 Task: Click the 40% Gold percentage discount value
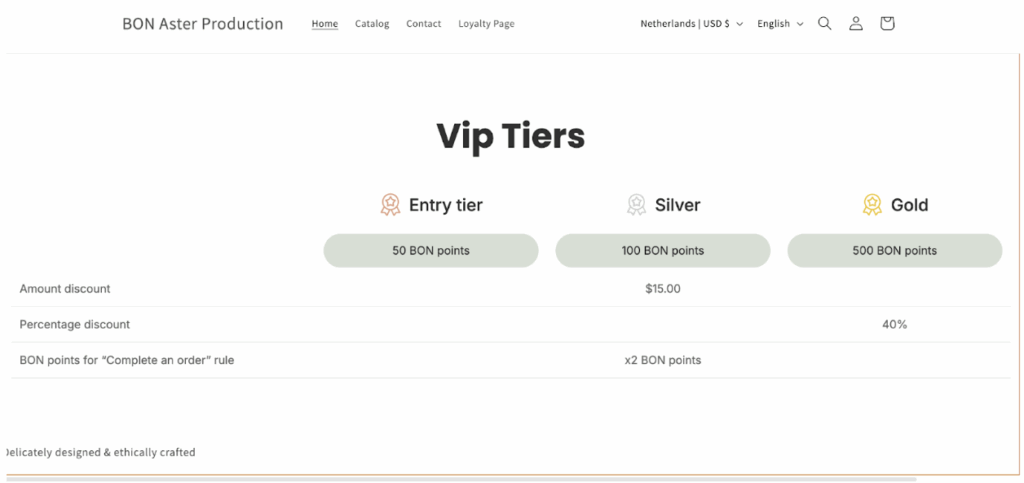click(x=895, y=324)
